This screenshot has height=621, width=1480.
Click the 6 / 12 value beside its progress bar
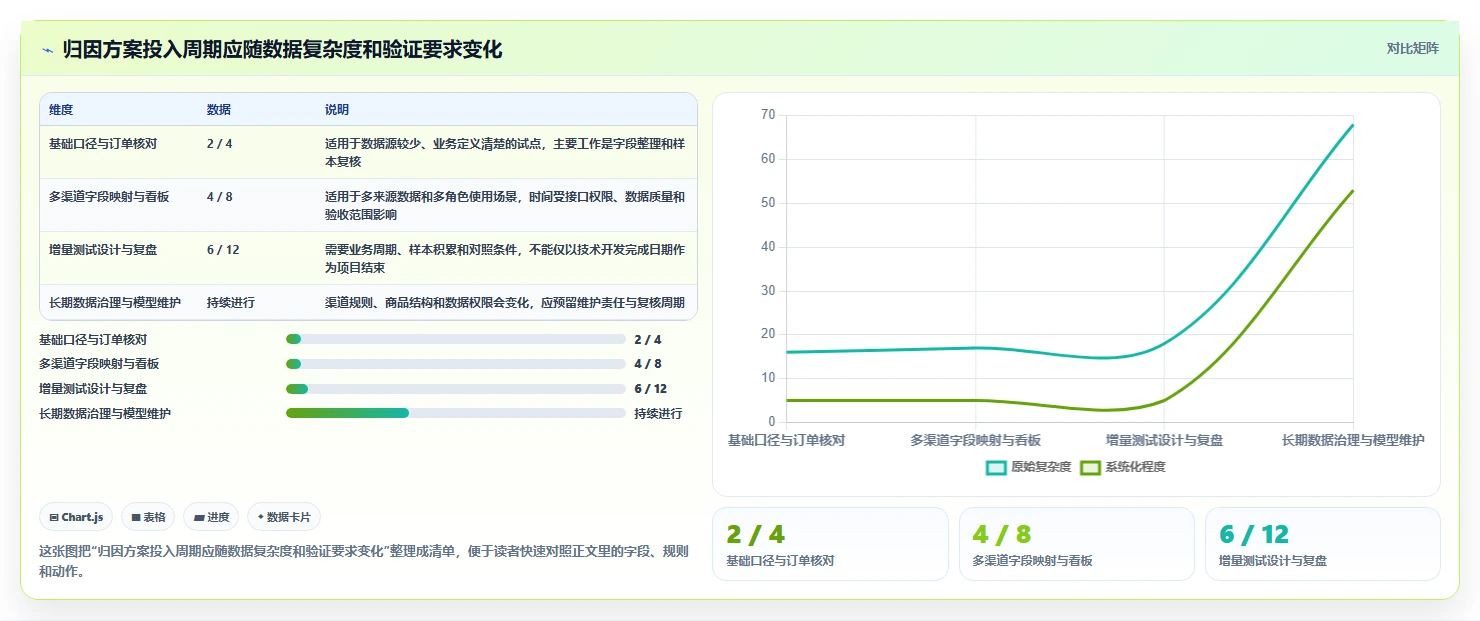pos(650,389)
